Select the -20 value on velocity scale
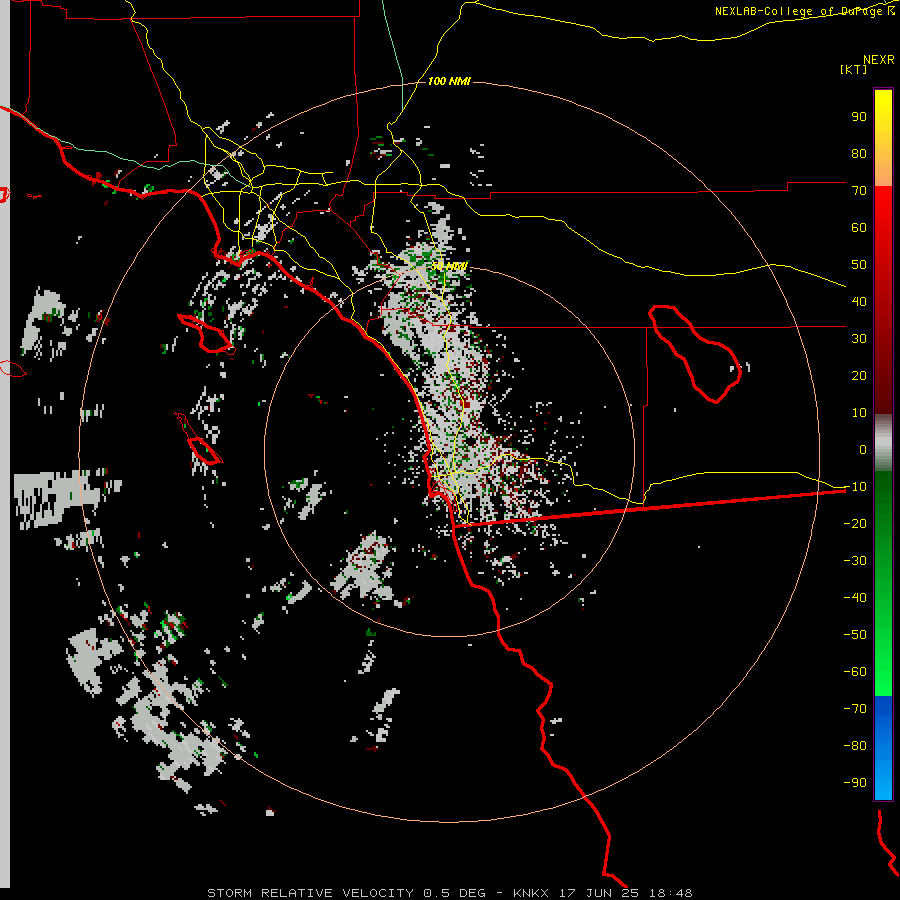Screen dimensions: 900x900 coord(855,523)
